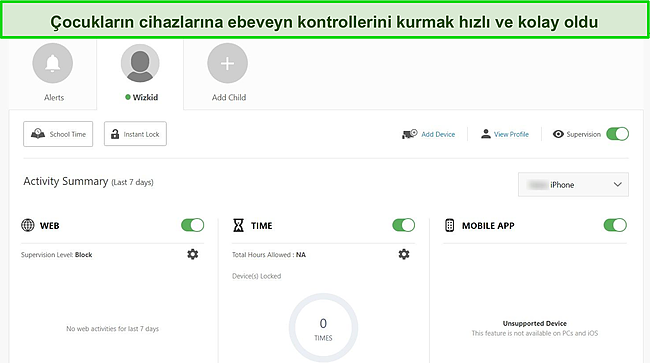This screenshot has height=363, width=650.
Task: Select the Wizkid profile avatar
Action: [x=140, y=63]
